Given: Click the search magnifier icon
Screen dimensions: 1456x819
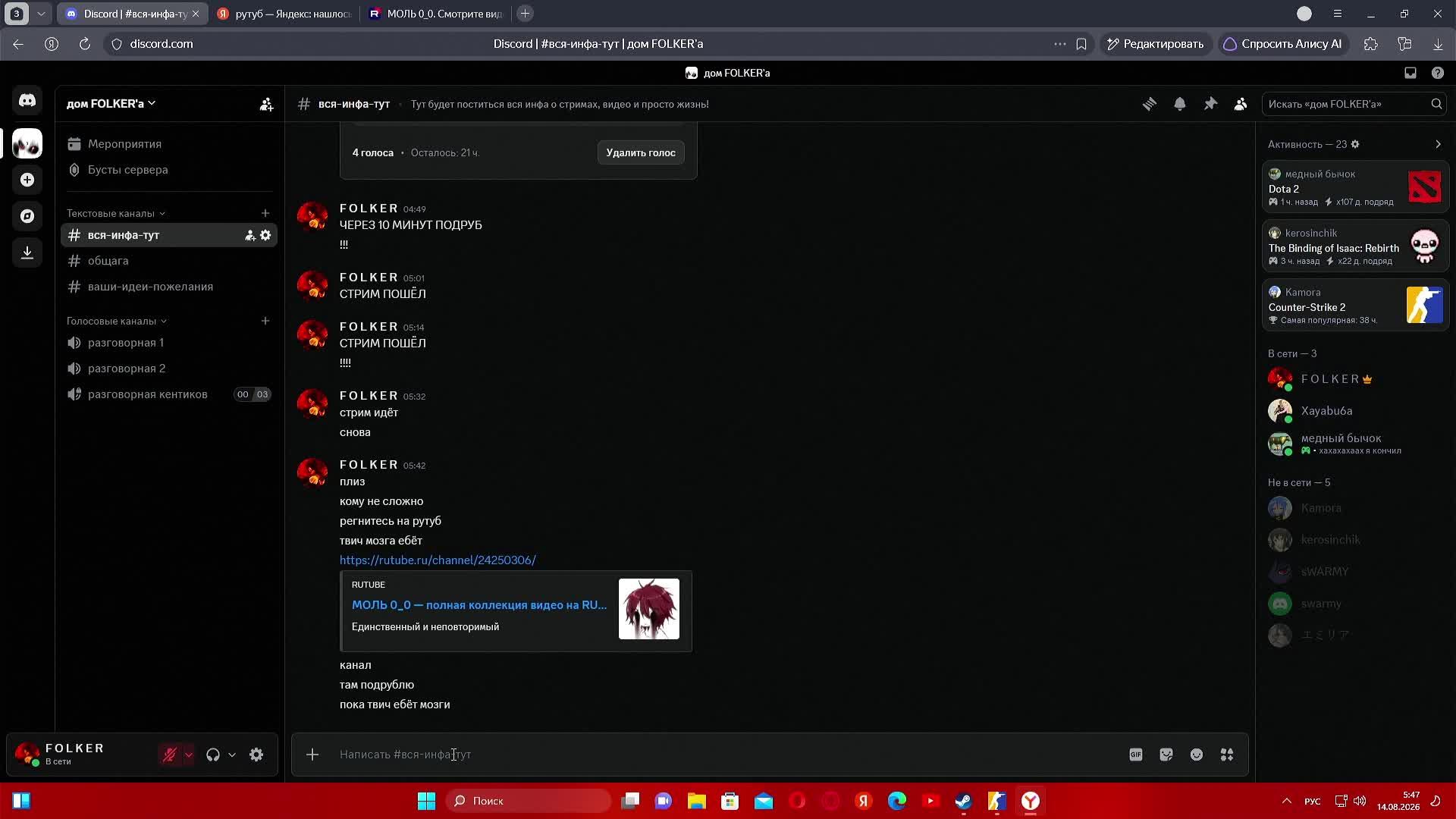Looking at the screenshot, I should (1436, 104).
